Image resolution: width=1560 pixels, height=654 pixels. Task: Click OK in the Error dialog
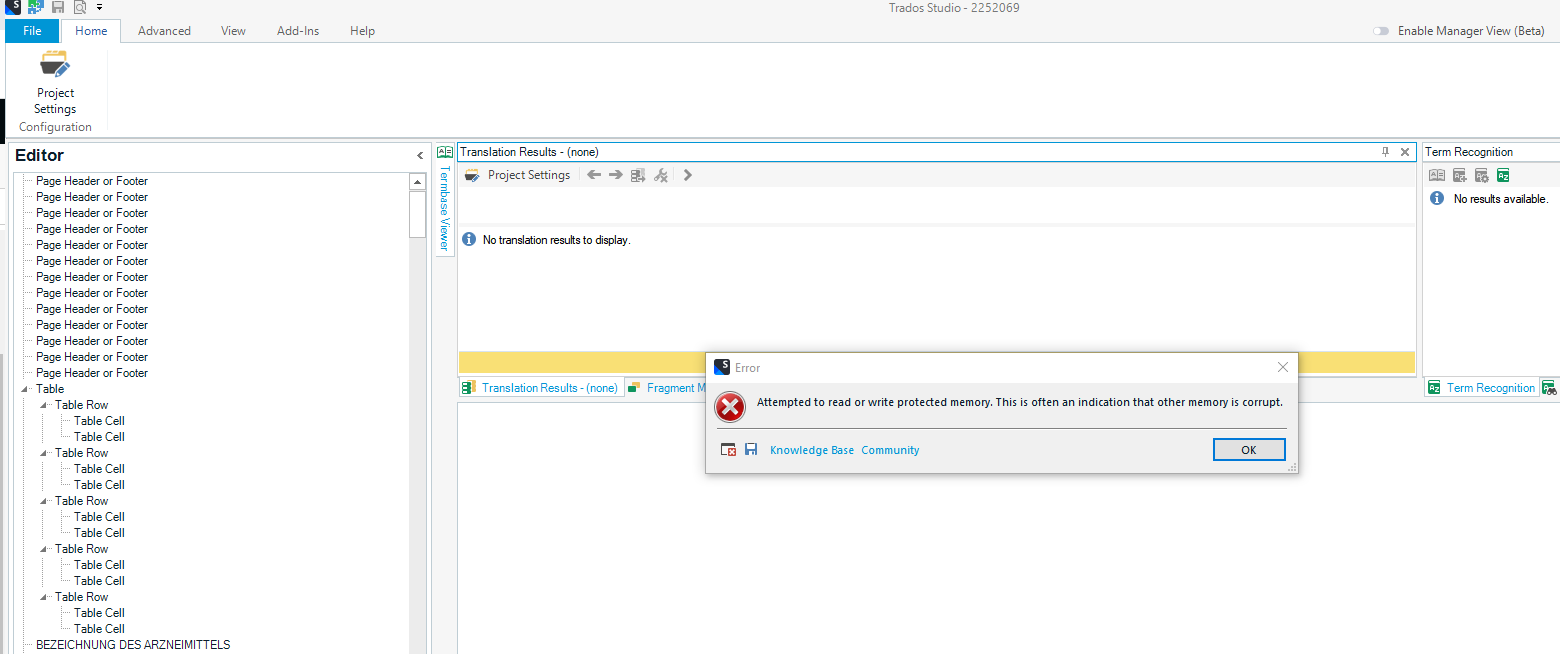point(1248,450)
